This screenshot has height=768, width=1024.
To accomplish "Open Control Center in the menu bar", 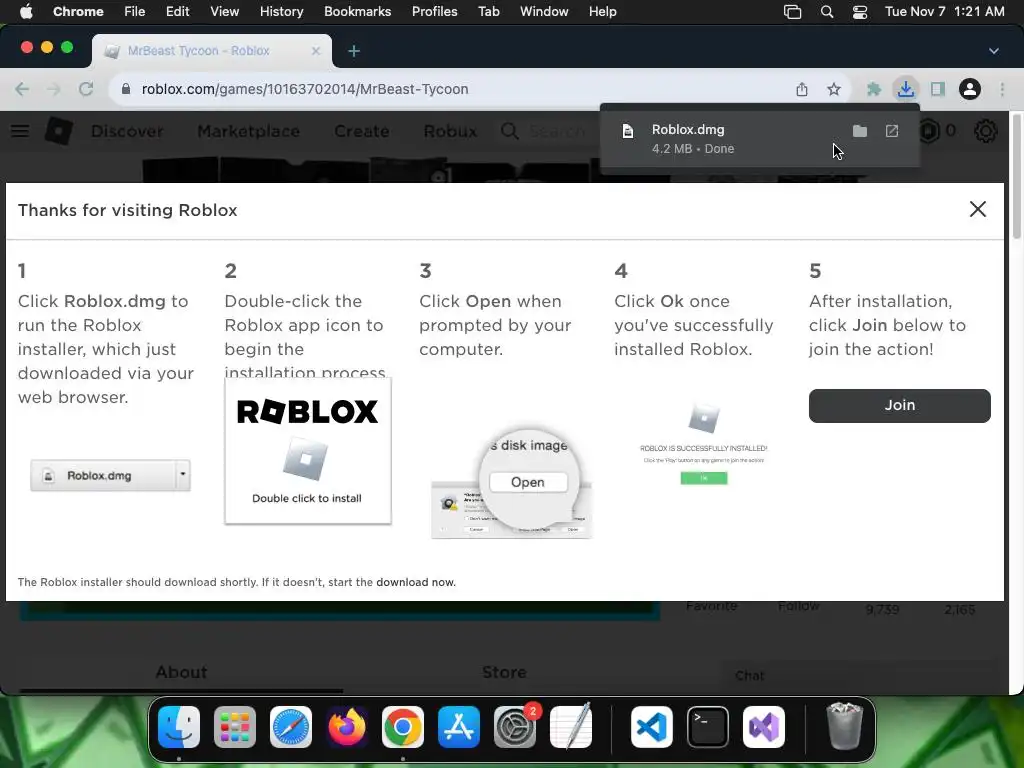I will (x=860, y=11).
